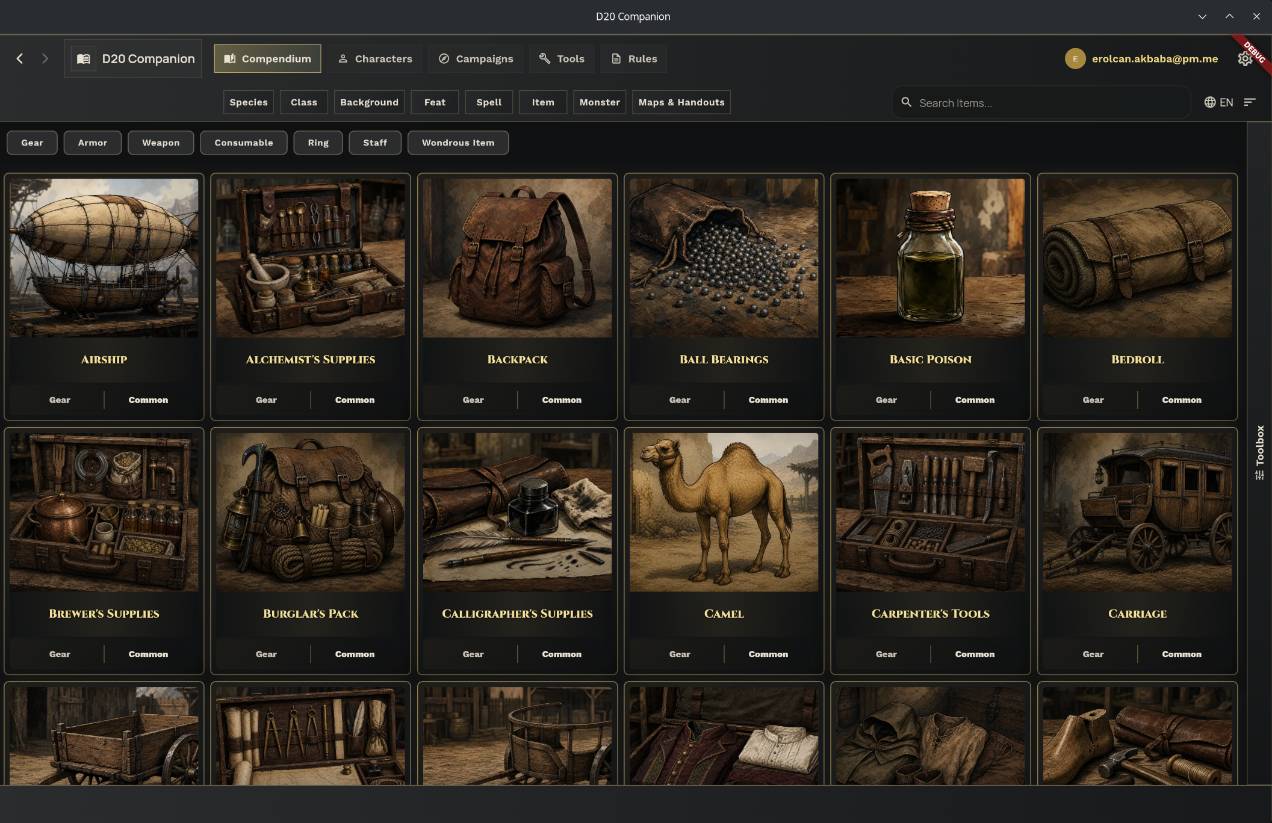The height and width of the screenshot is (823, 1272).
Task: Switch to the Rules tab
Action: [635, 59]
